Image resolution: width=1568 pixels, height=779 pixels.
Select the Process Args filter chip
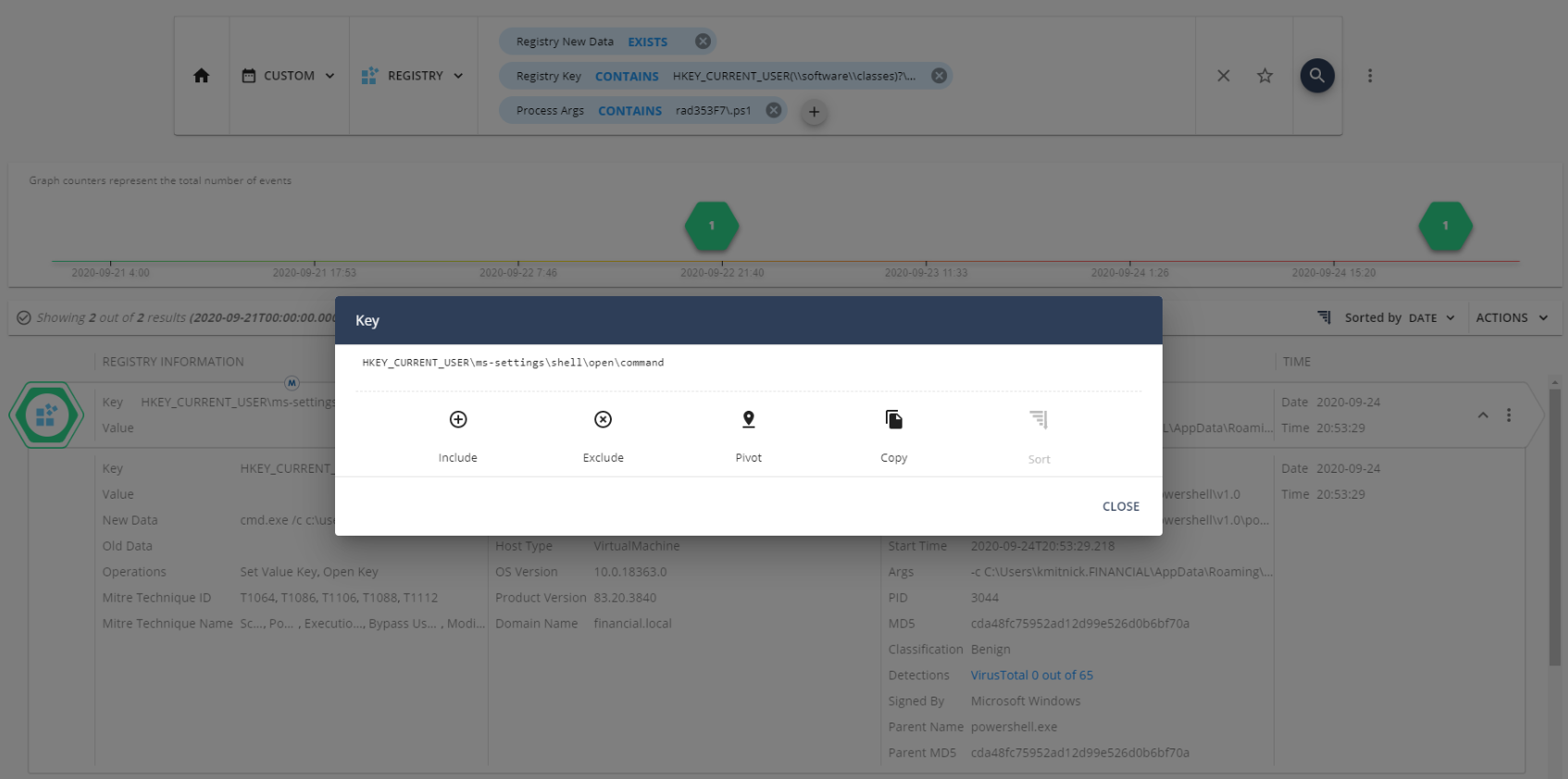coord(643,110)
